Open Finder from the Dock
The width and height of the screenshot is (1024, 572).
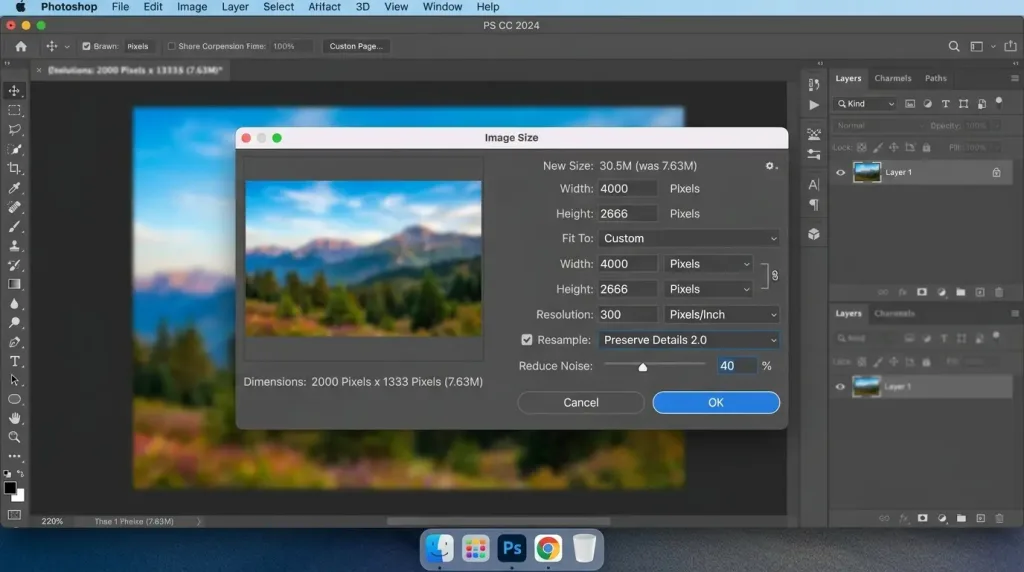coord(440,548)
